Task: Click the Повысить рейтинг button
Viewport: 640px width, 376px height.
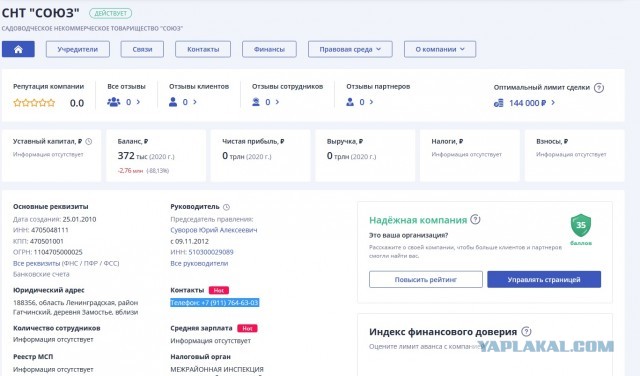Action: (426, 280)
